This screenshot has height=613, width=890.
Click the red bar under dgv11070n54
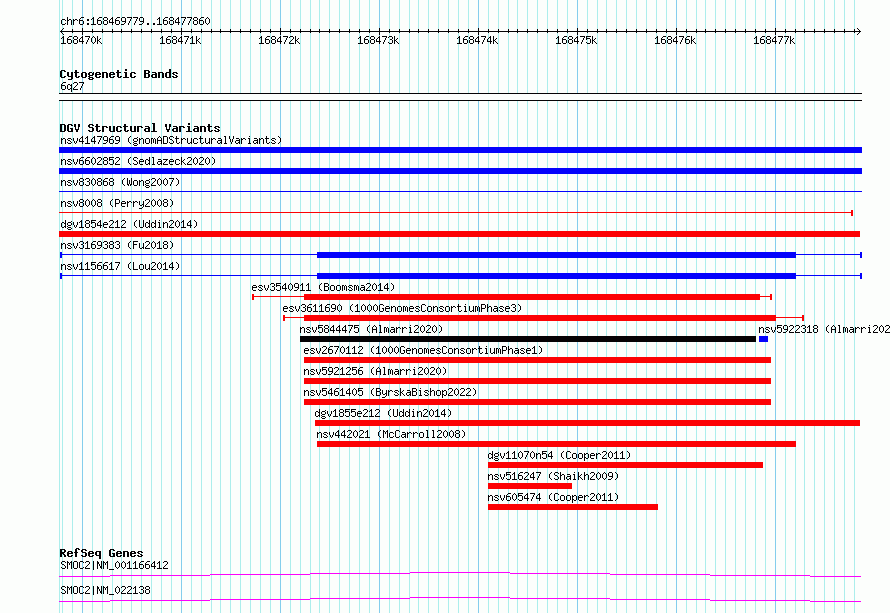625,465
